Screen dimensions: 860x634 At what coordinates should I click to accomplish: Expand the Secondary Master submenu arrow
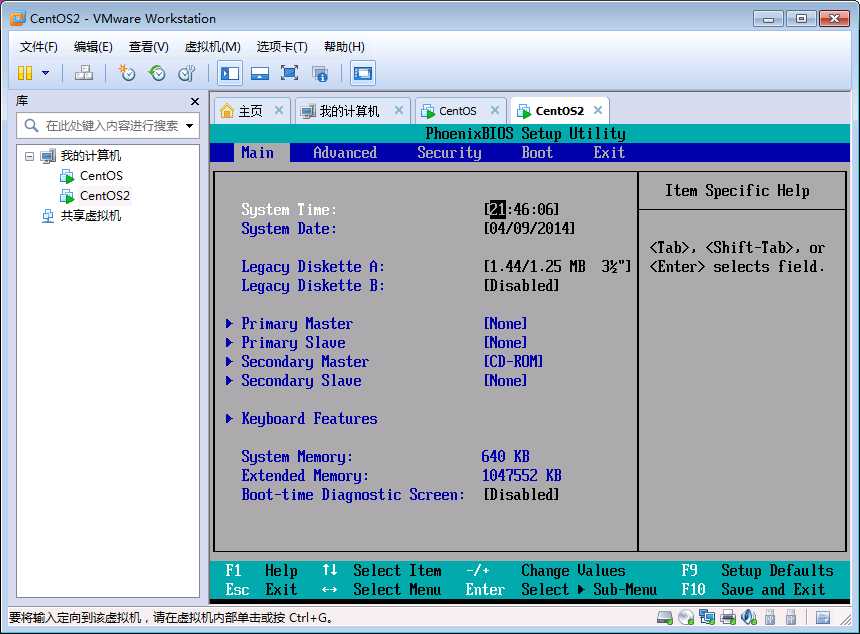[x=229, y=361]
